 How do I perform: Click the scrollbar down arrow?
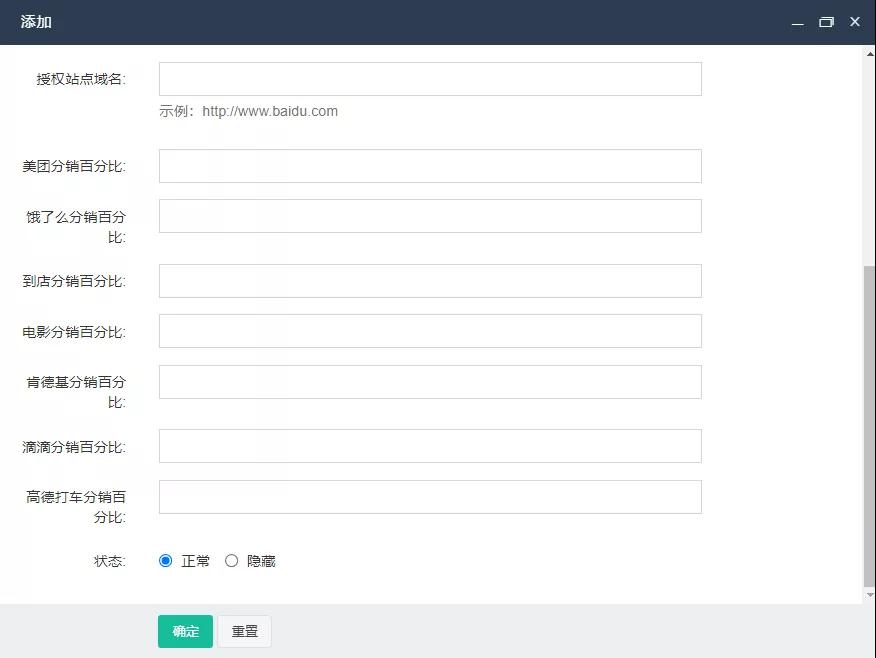pos(870,595)
